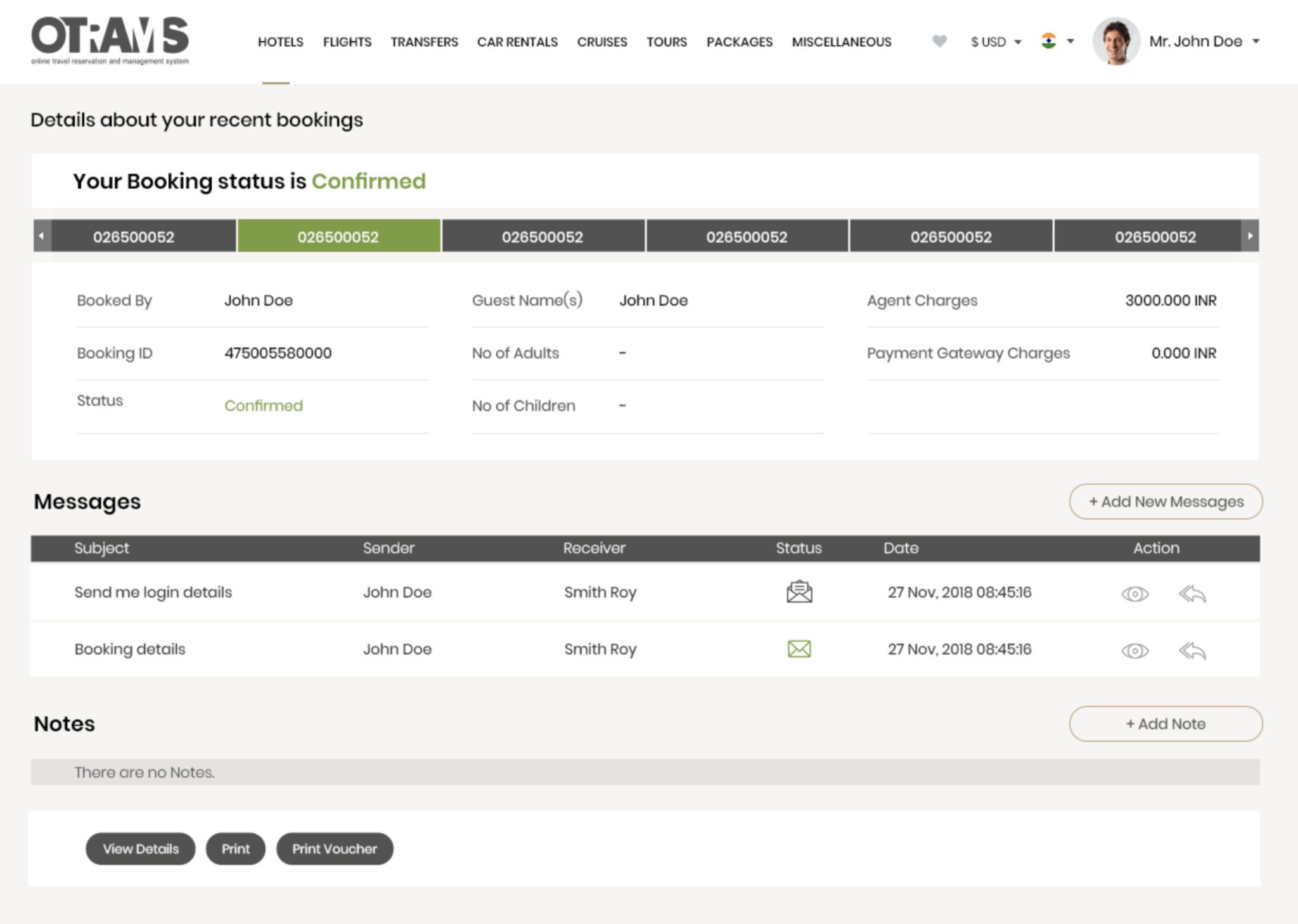Click green unread envelope for Booking details
1298x924 pixels.
tap(799, 649)
